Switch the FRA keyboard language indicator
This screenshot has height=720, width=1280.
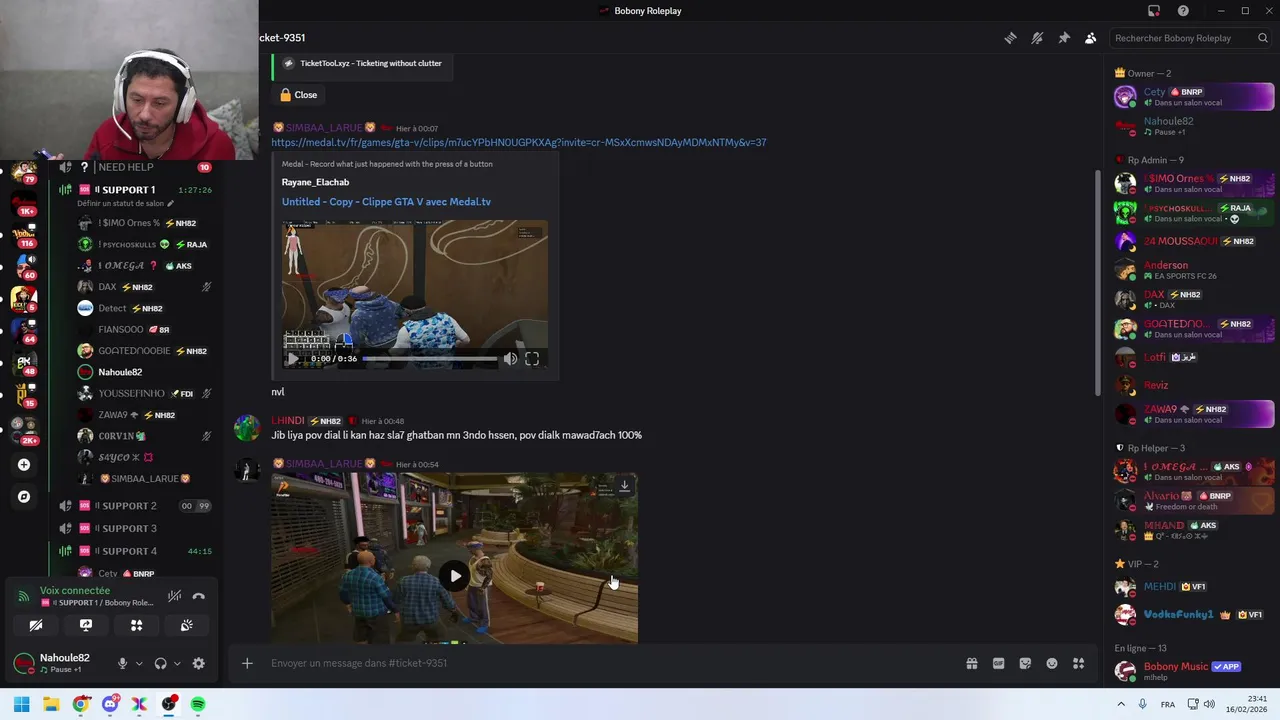point(1168,705)
